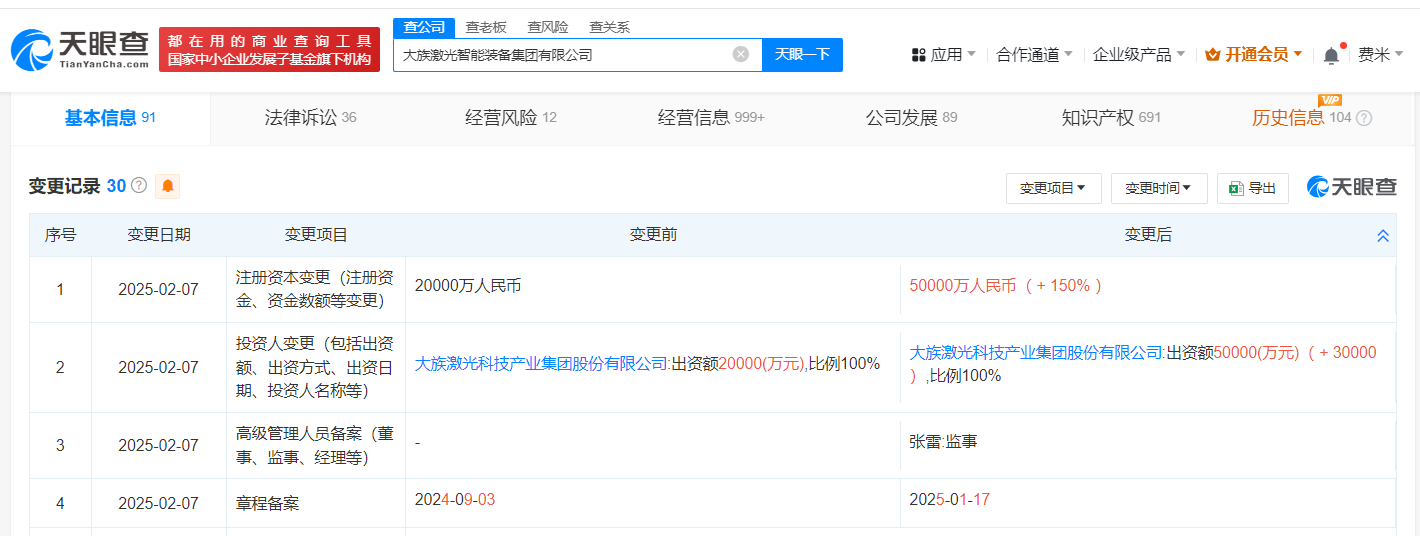Select the 查风险 search tab
This screenshot has height=536, width=1420.
[548, 27]
